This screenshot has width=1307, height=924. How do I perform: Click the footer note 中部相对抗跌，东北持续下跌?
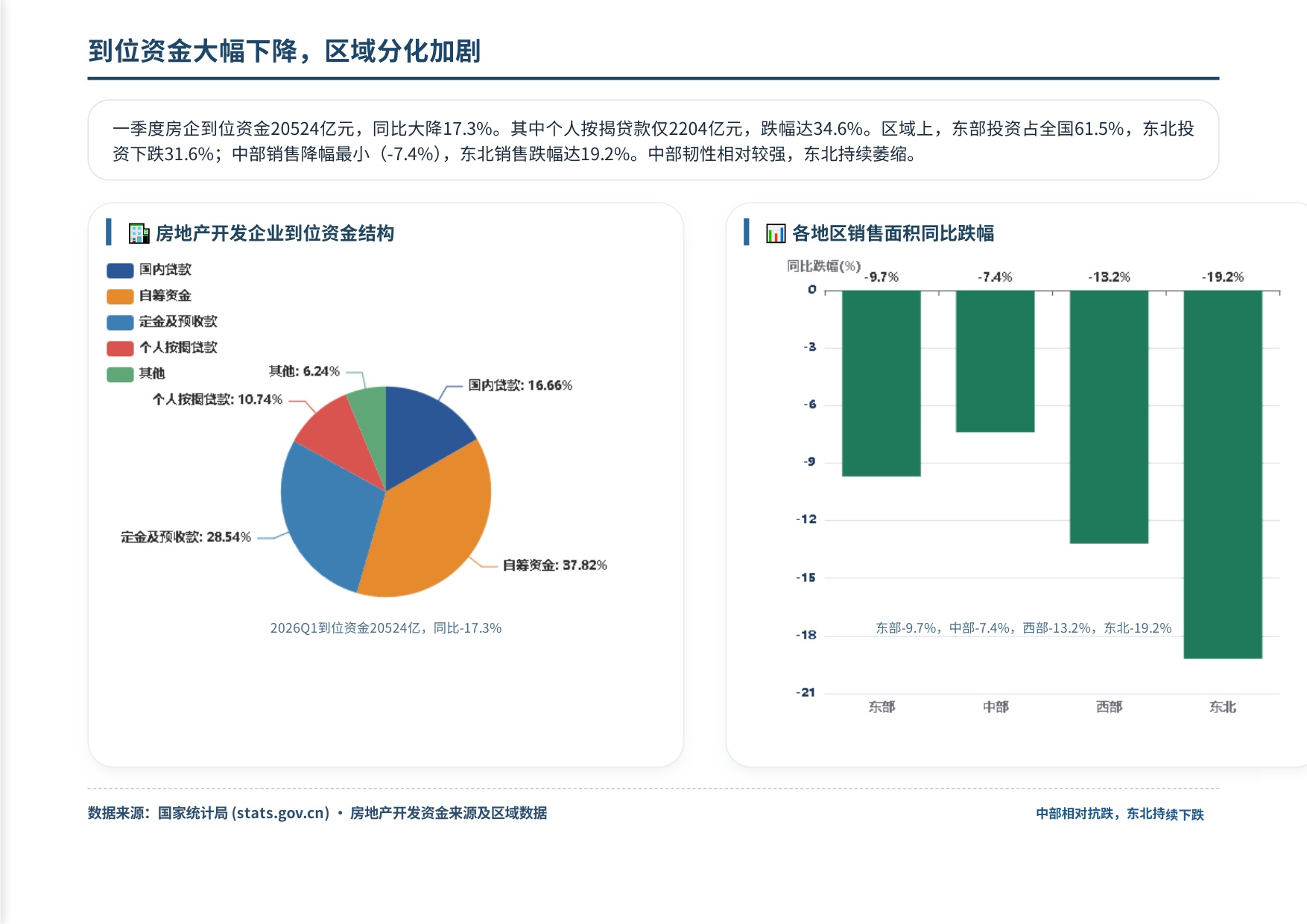(x=1120, y=814)
